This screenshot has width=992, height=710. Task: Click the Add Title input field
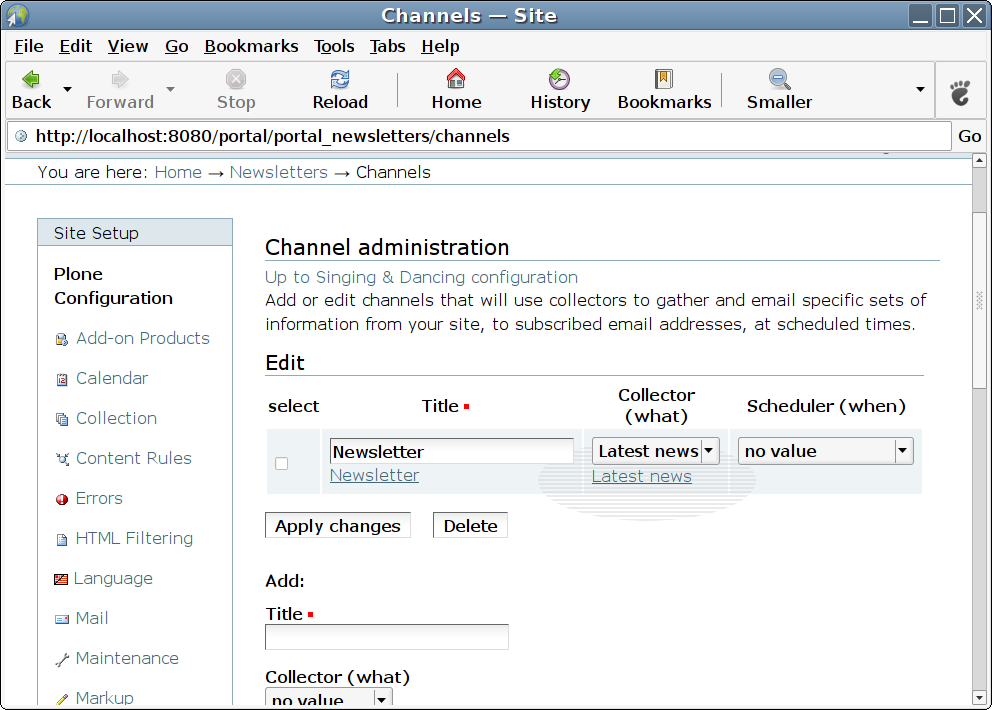click(386, 637)
